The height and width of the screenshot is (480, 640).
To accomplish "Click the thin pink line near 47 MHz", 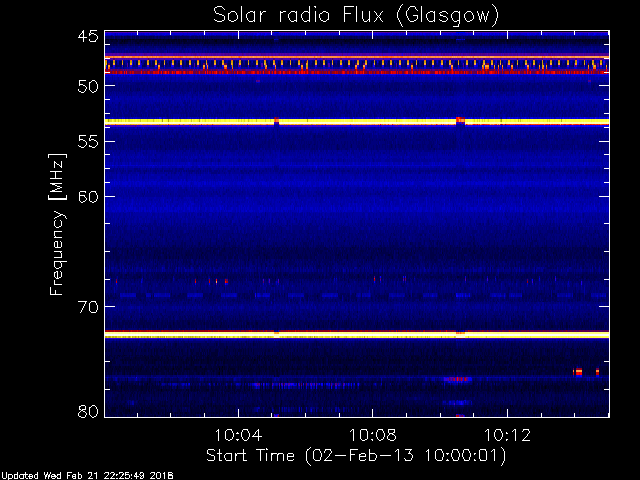I will (x=357, y=57).
